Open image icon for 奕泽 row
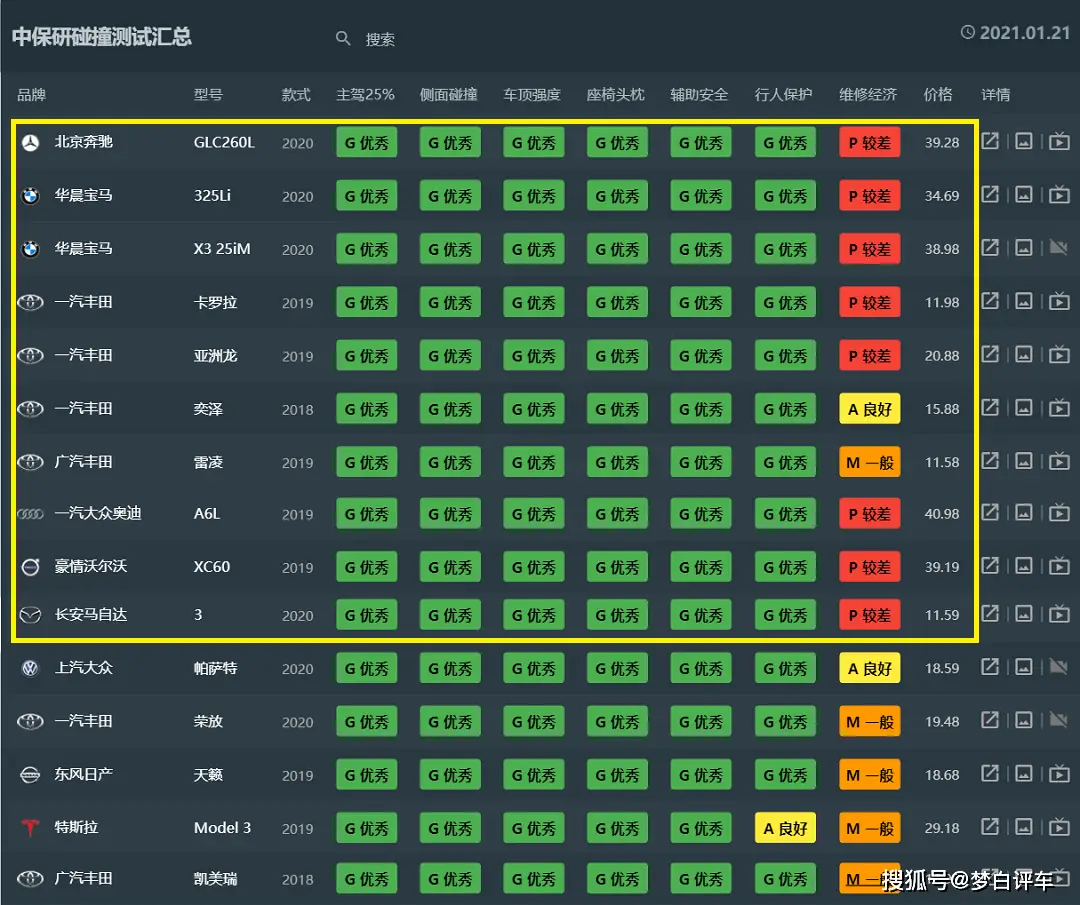This screenshot has width=1080, height=905. (x=1024, y=408)
